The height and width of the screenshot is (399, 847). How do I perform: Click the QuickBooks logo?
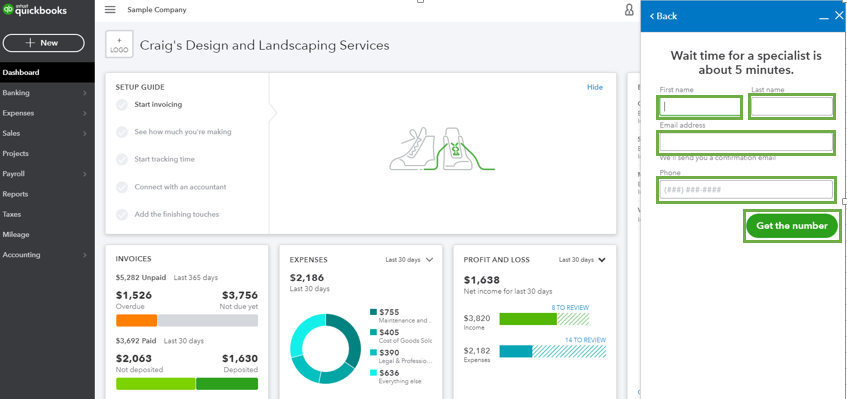click(35, 9)
